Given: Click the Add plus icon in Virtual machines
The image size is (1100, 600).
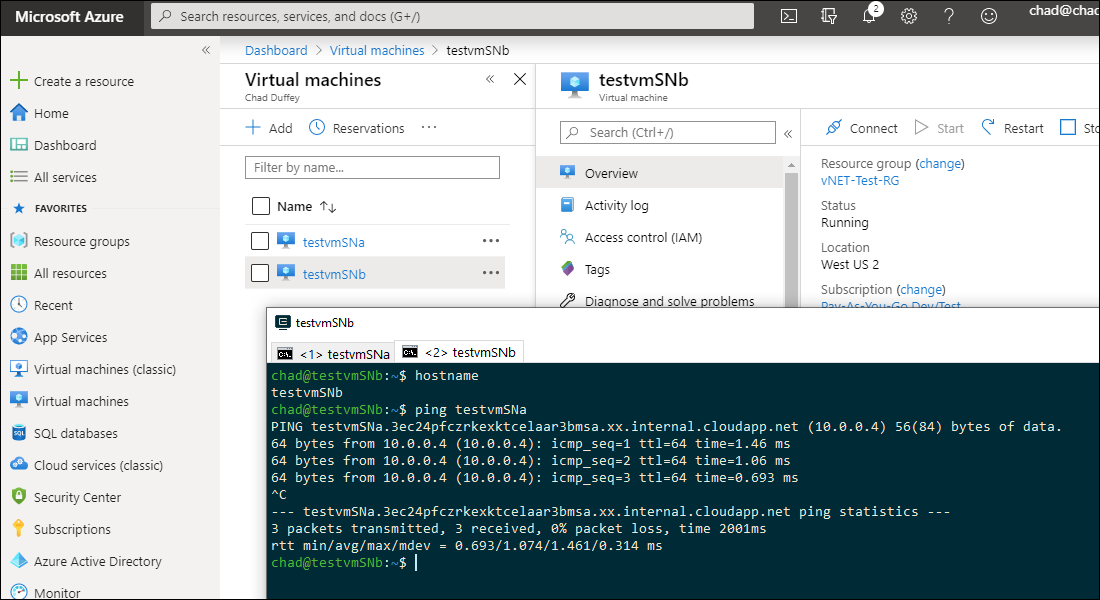Looking at the screenshot, I should [x=253, y=128].
